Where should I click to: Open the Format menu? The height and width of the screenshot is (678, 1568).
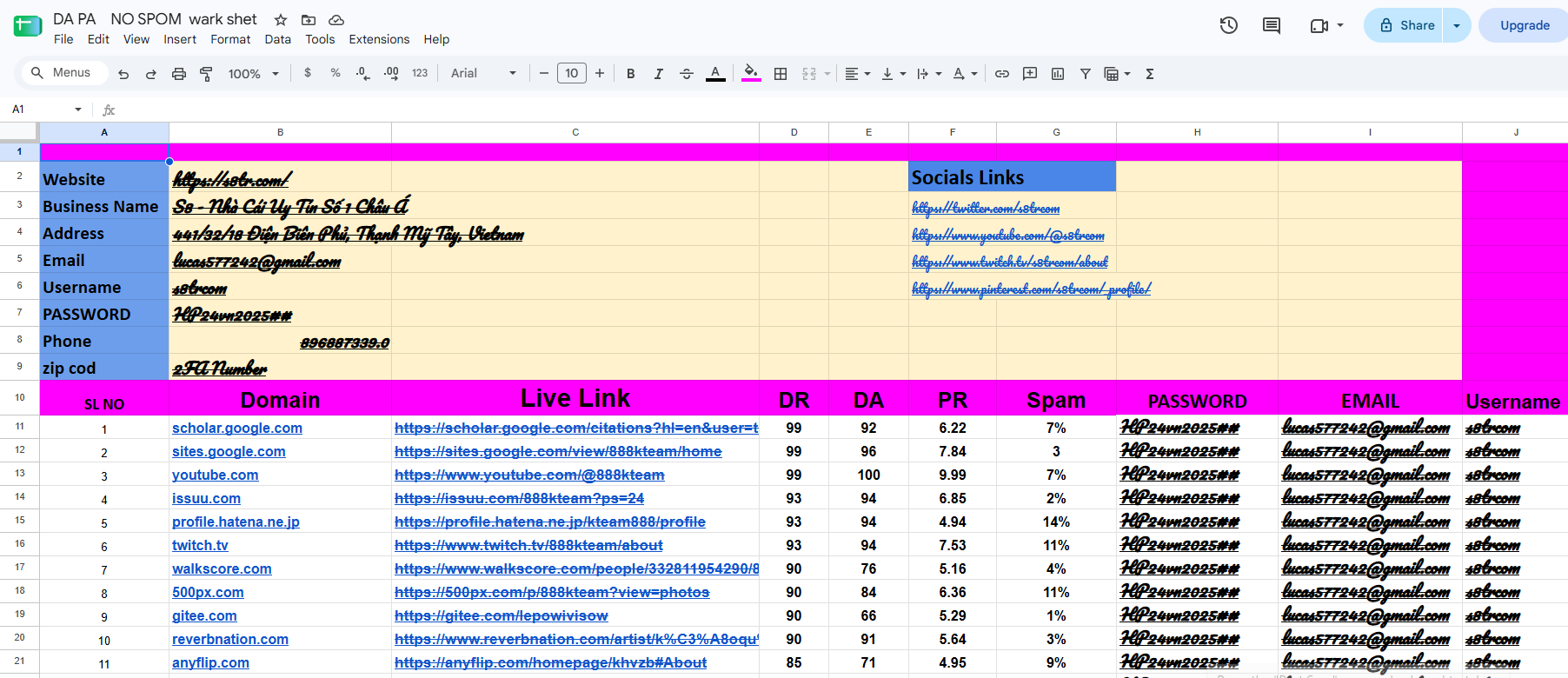click(x=230, y=39)
